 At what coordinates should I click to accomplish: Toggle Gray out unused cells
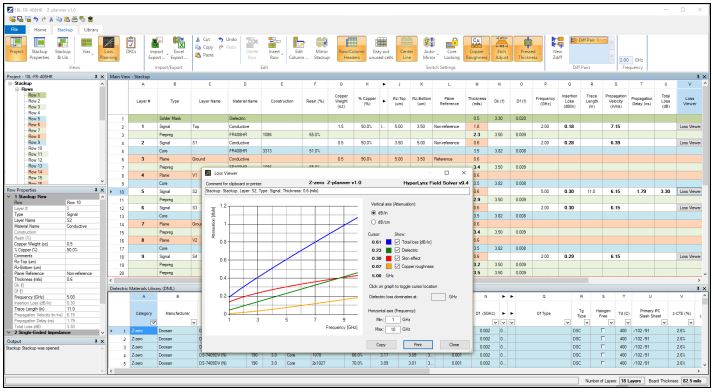(381, 49)
